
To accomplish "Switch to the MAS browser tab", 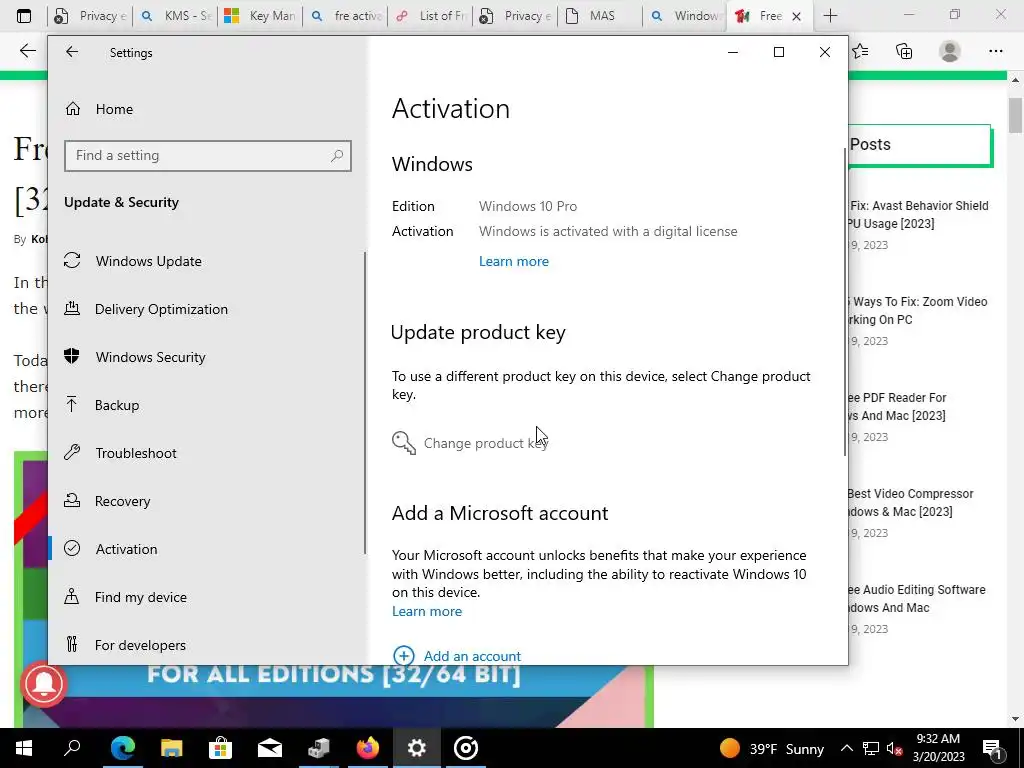I will pyautogui.click(x=600, y=16).
